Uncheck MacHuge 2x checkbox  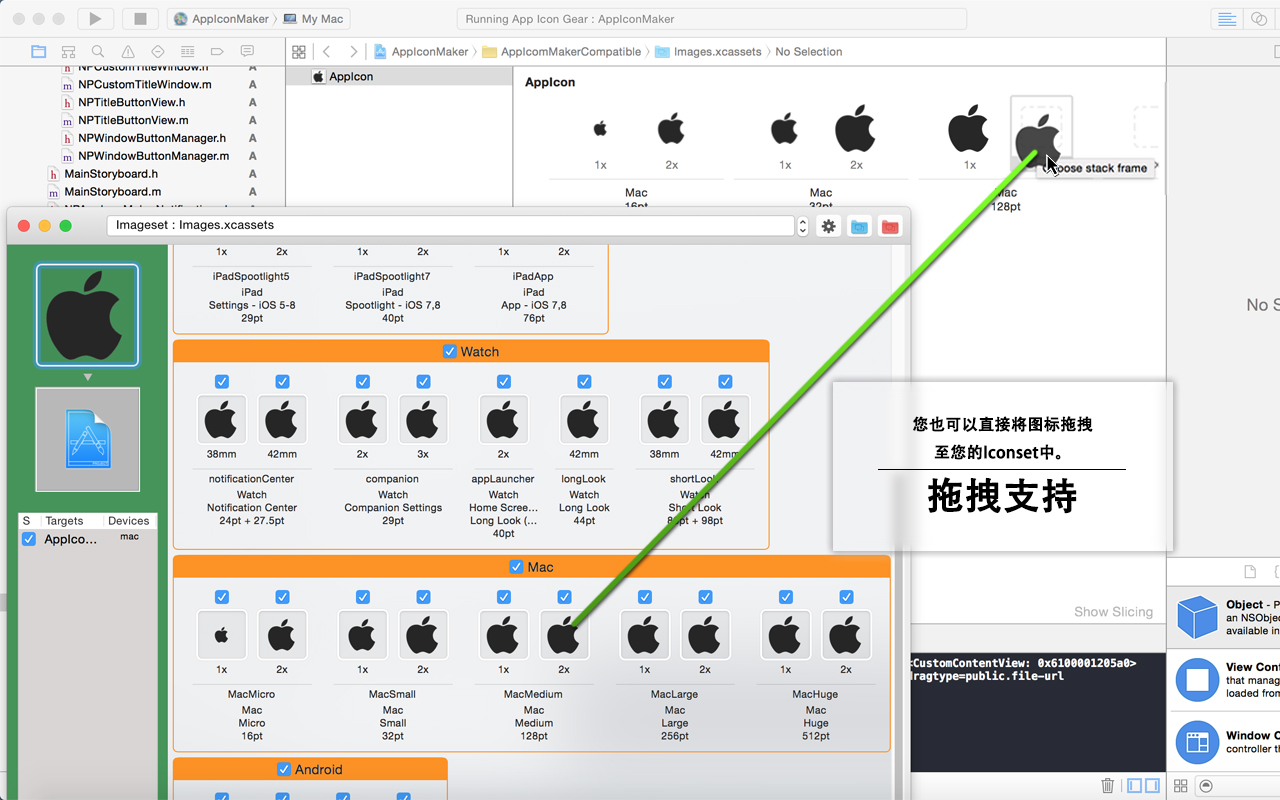[846, 597]
